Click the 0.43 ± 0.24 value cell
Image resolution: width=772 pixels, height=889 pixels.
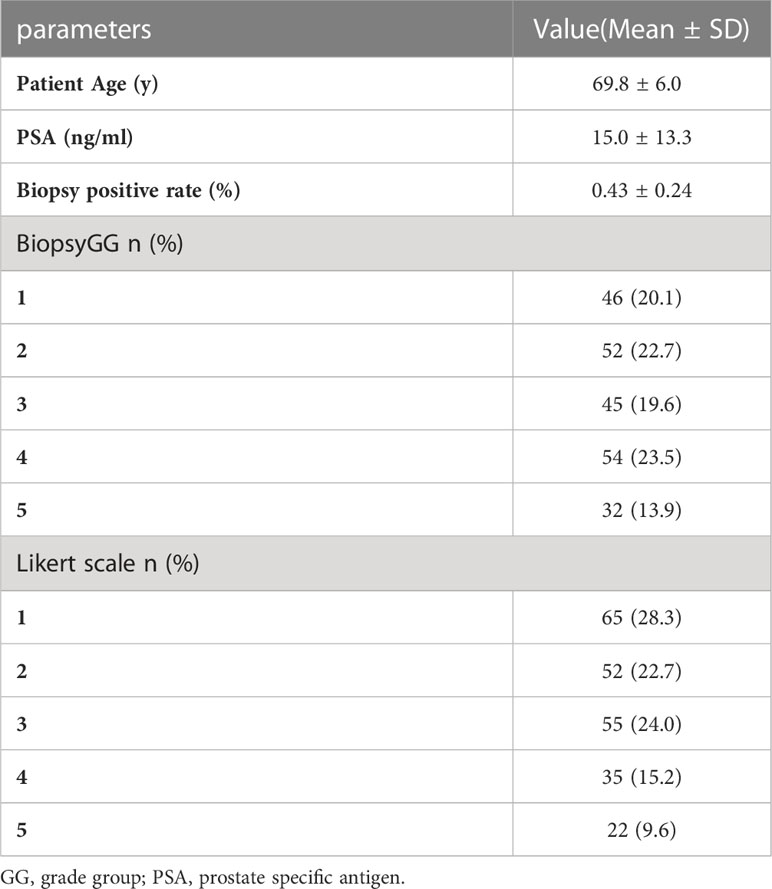642,190
